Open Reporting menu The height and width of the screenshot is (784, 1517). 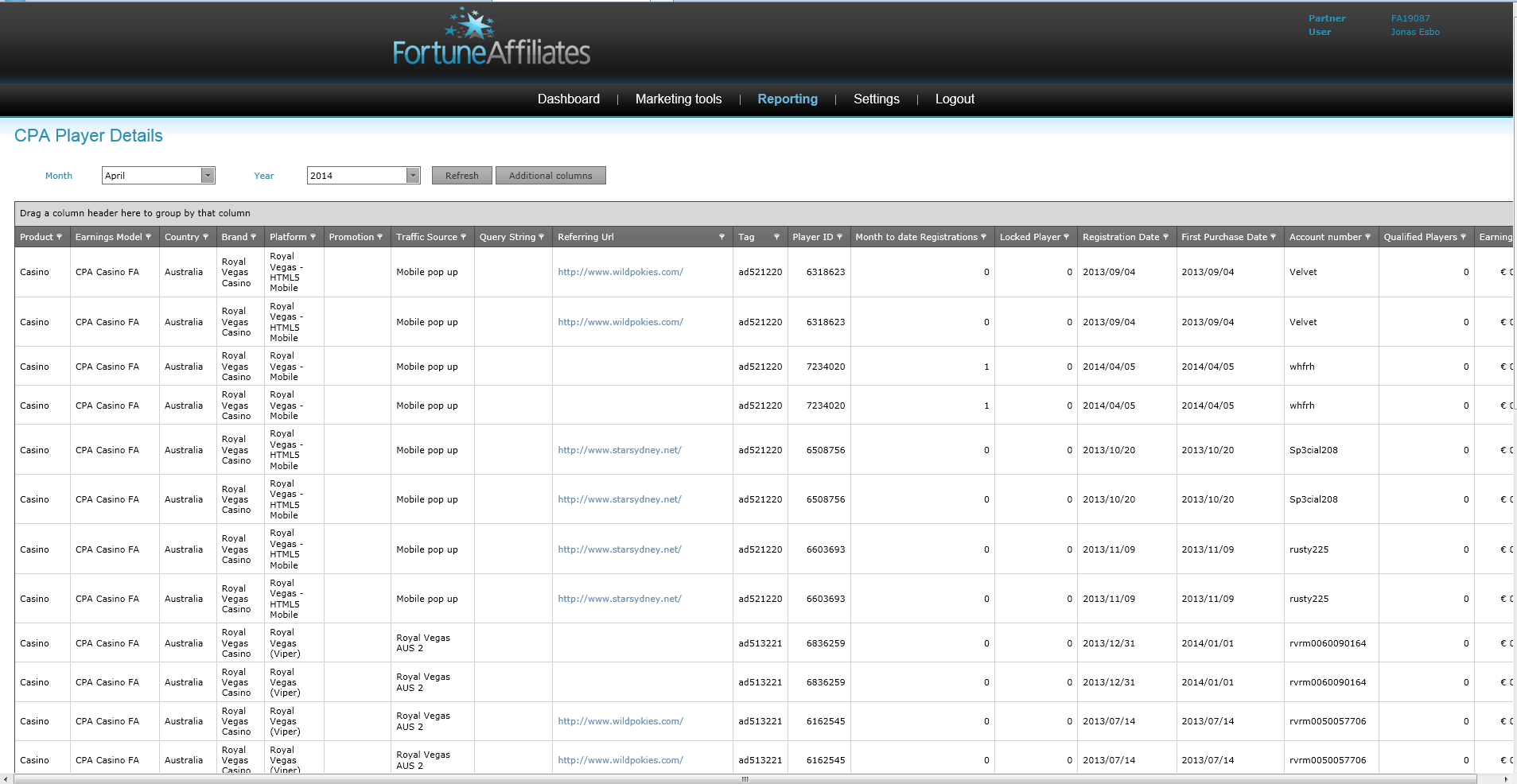pos(788,99)
